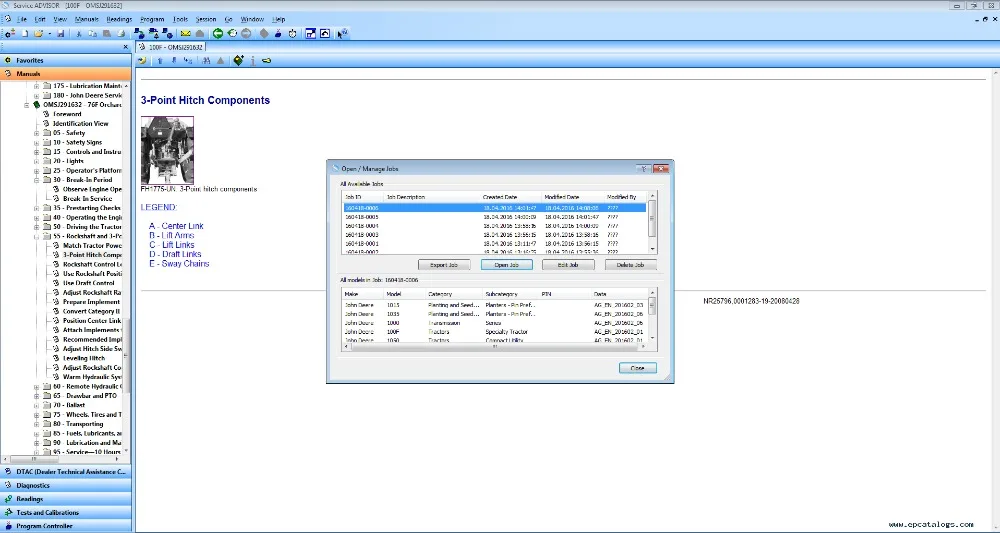1000x533 pixels.
Task: Expand the '65 - Drawbar and PTO' folder
Action: point(36,396)
